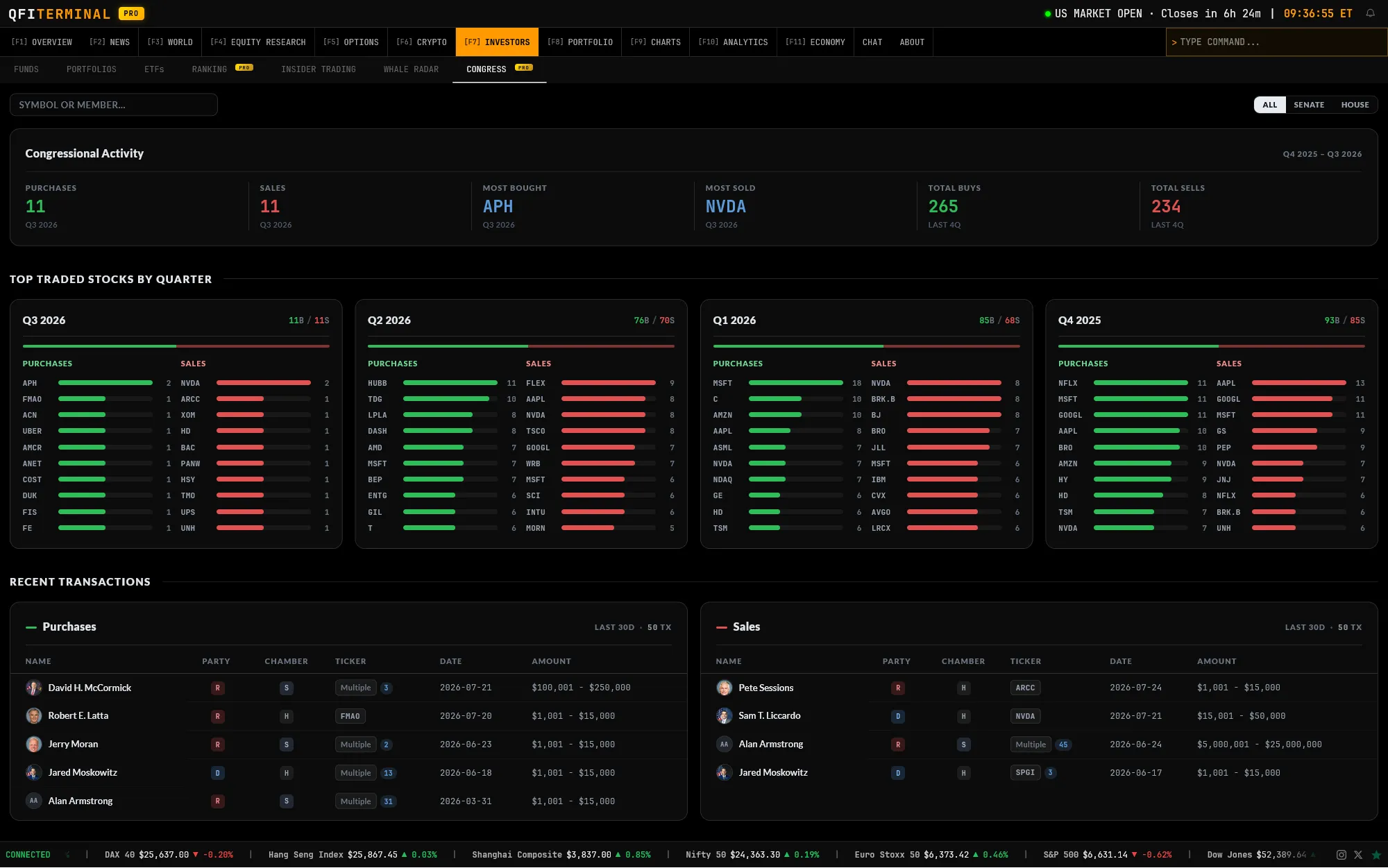Click the HUBB purchases bar in Q2 2026
The image size is (1388, 868).
point(450,383)
